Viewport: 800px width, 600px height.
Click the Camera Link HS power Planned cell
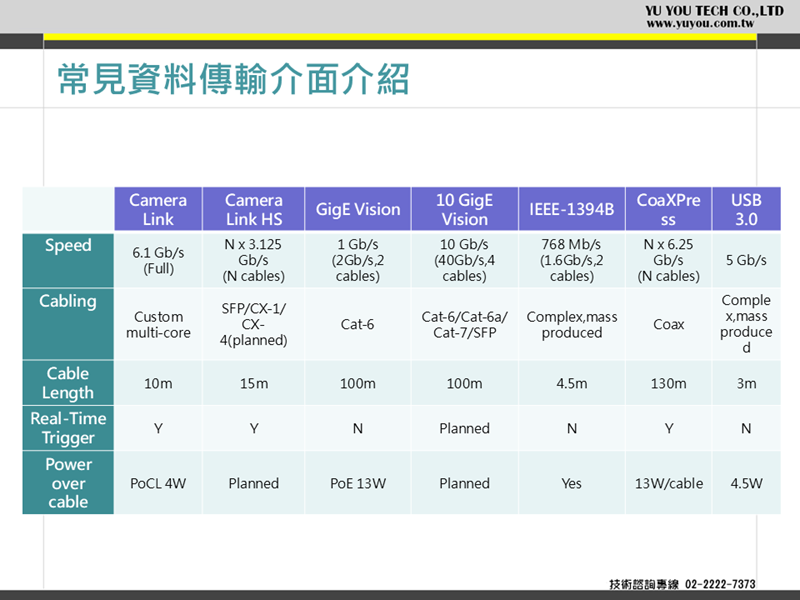[254, 483]
